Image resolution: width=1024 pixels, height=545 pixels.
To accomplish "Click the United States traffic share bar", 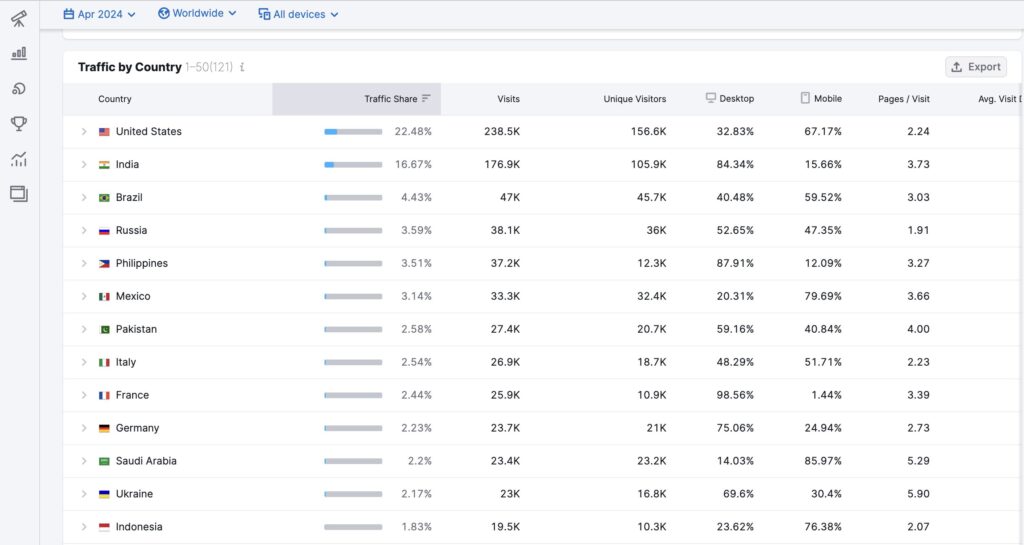I will [x=353, y=132].
